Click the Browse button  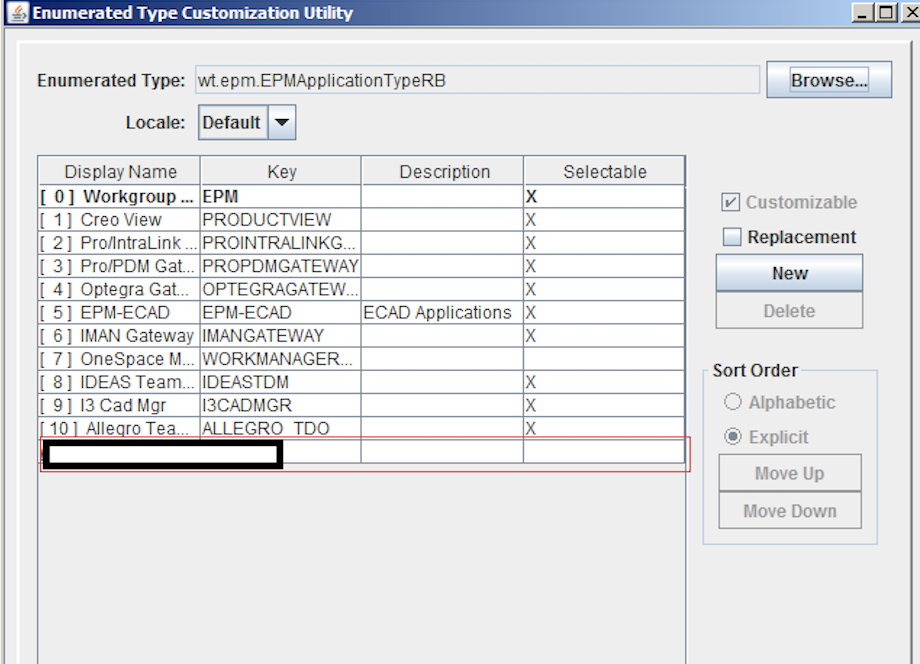pos(828,80)
